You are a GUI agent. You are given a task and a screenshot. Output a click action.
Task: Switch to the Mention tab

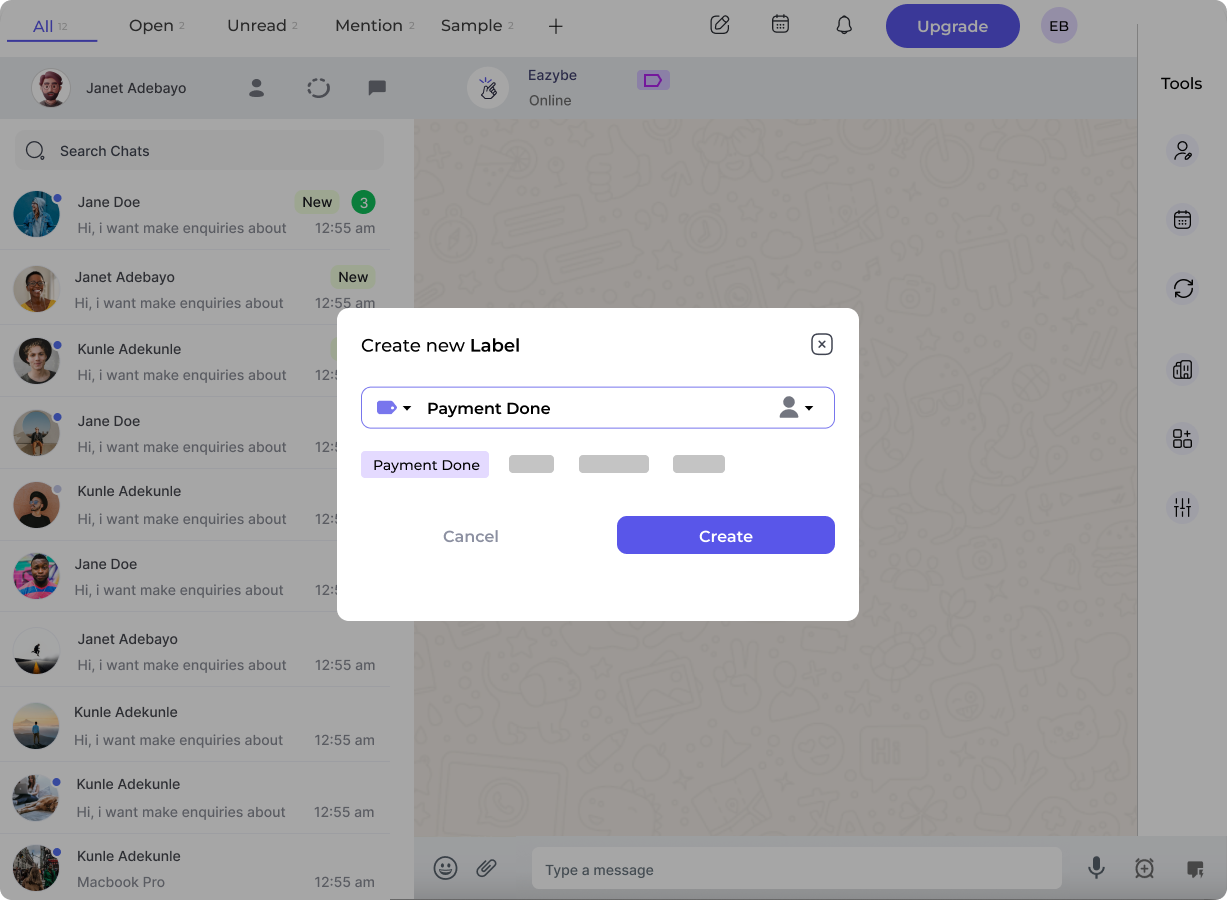pyautogui.click(x=375, y=26)
